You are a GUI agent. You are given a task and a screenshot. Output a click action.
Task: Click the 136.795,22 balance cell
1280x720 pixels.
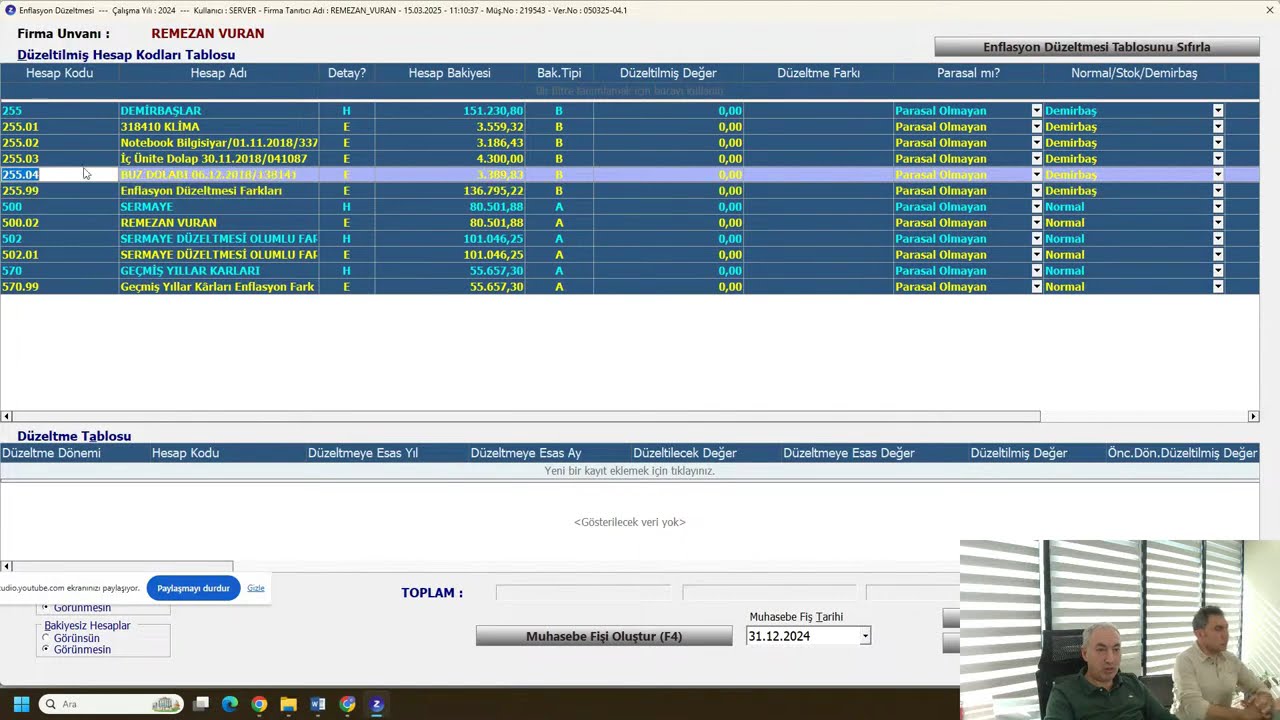[449, 191]
